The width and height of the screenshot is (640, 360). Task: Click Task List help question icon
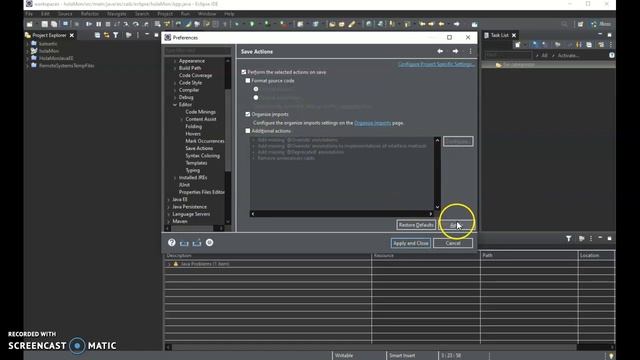point(611,55)
